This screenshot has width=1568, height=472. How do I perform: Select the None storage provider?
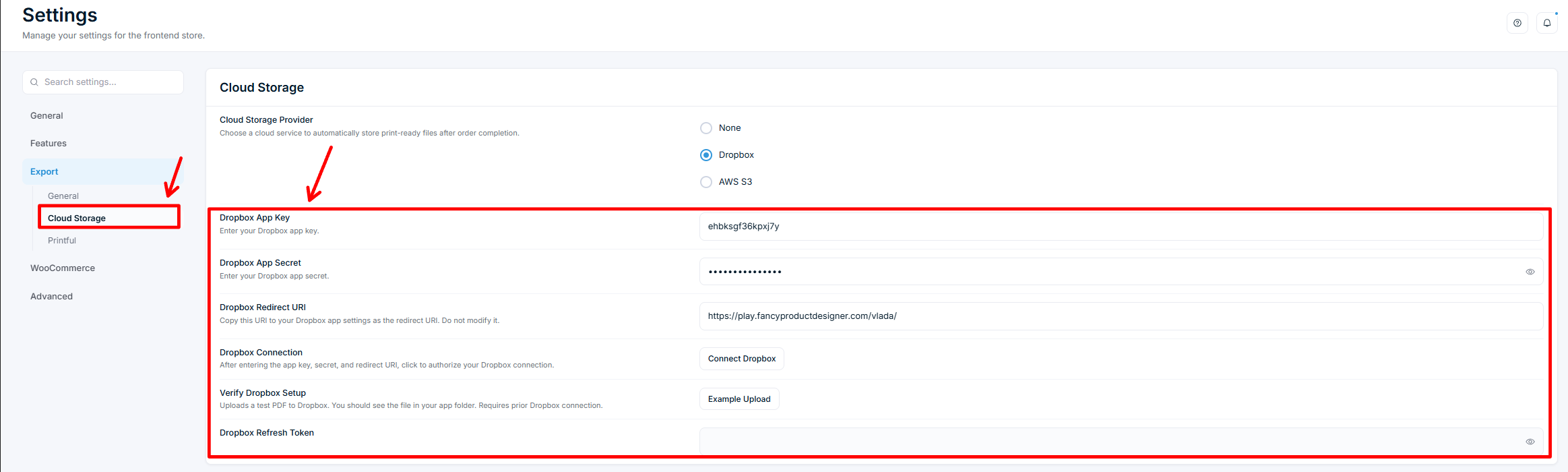[706, 128]
